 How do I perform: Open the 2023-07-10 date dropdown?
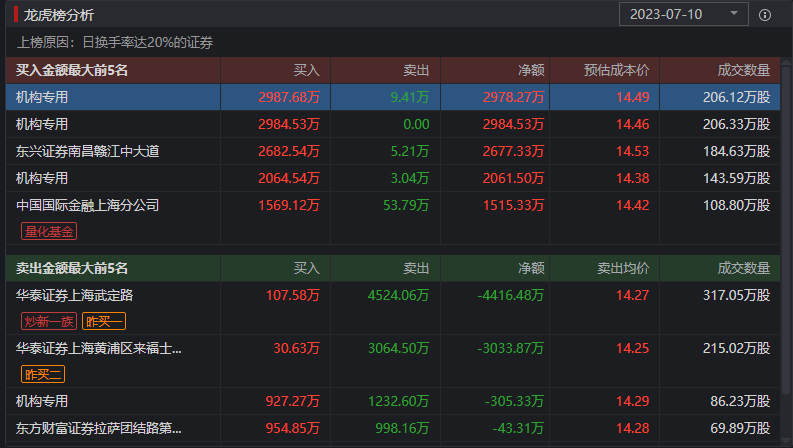(683, 14)
